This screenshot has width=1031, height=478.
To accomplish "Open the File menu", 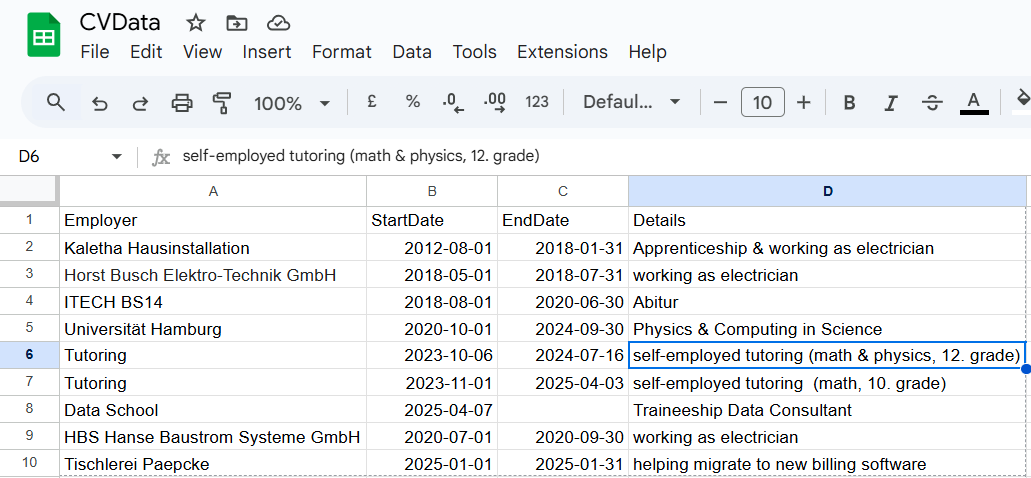I will [95, 52].
